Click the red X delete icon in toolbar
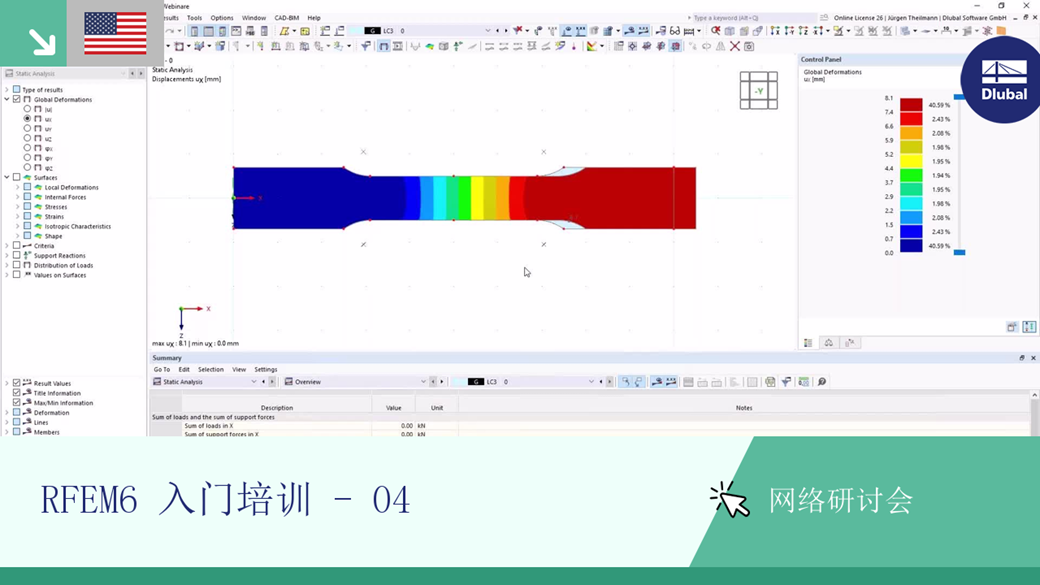The image size is (1040, 585). 735,46
